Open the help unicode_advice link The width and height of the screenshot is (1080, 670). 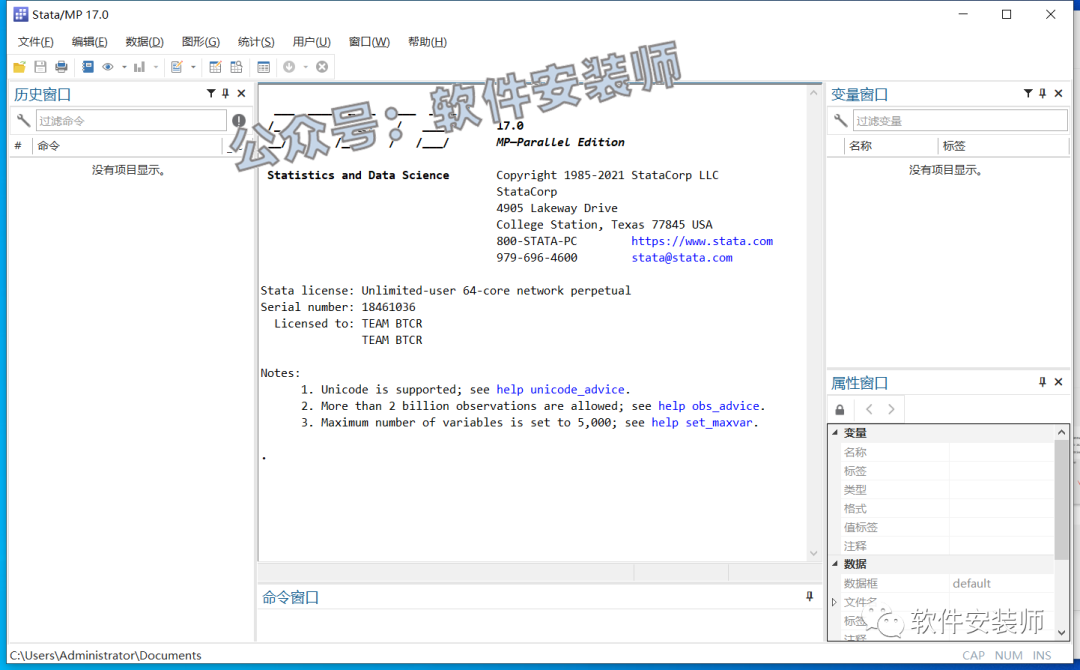pyautogui.click(x=560, y=390)
